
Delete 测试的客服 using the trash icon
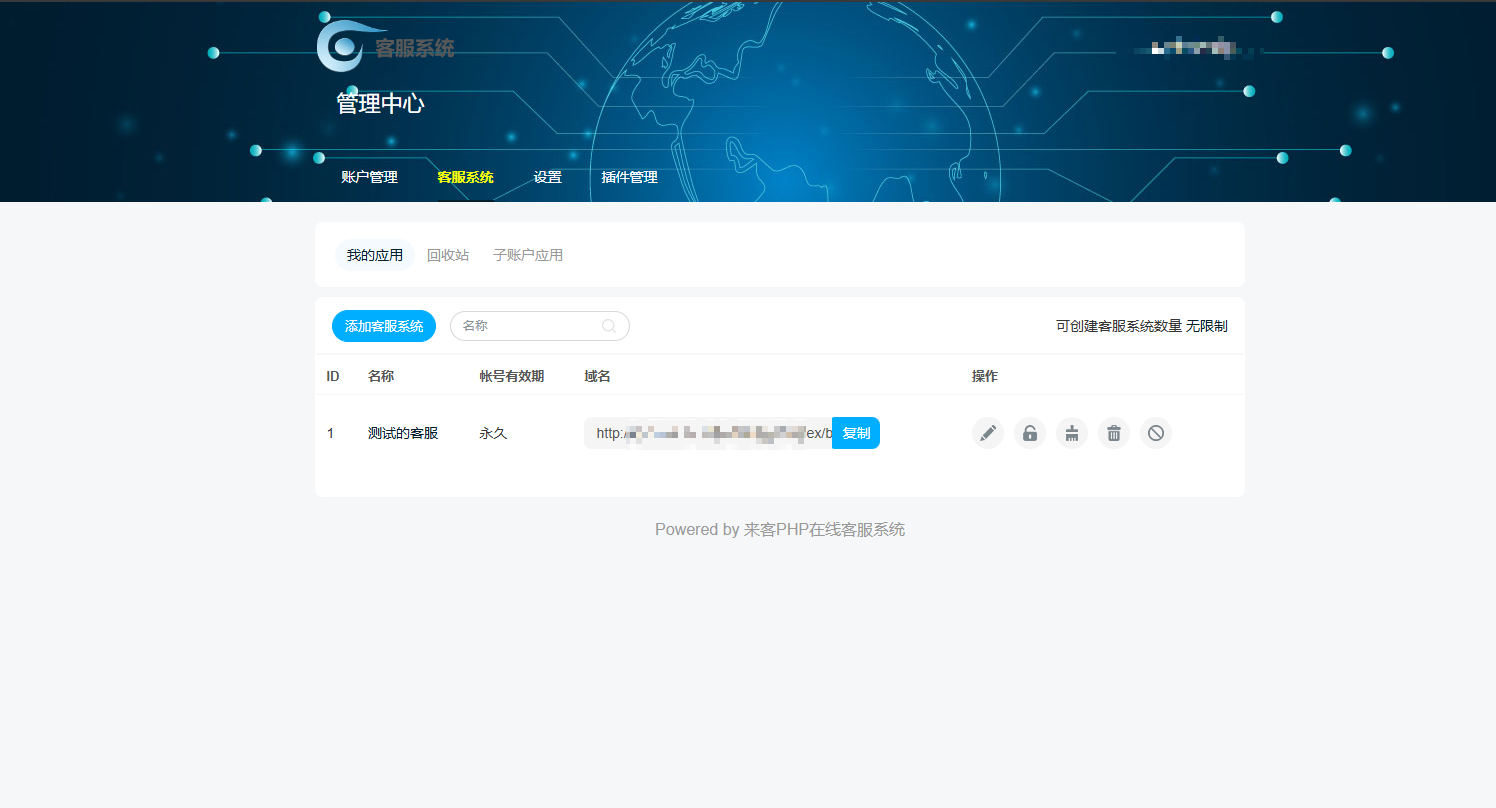[1113, 433]
